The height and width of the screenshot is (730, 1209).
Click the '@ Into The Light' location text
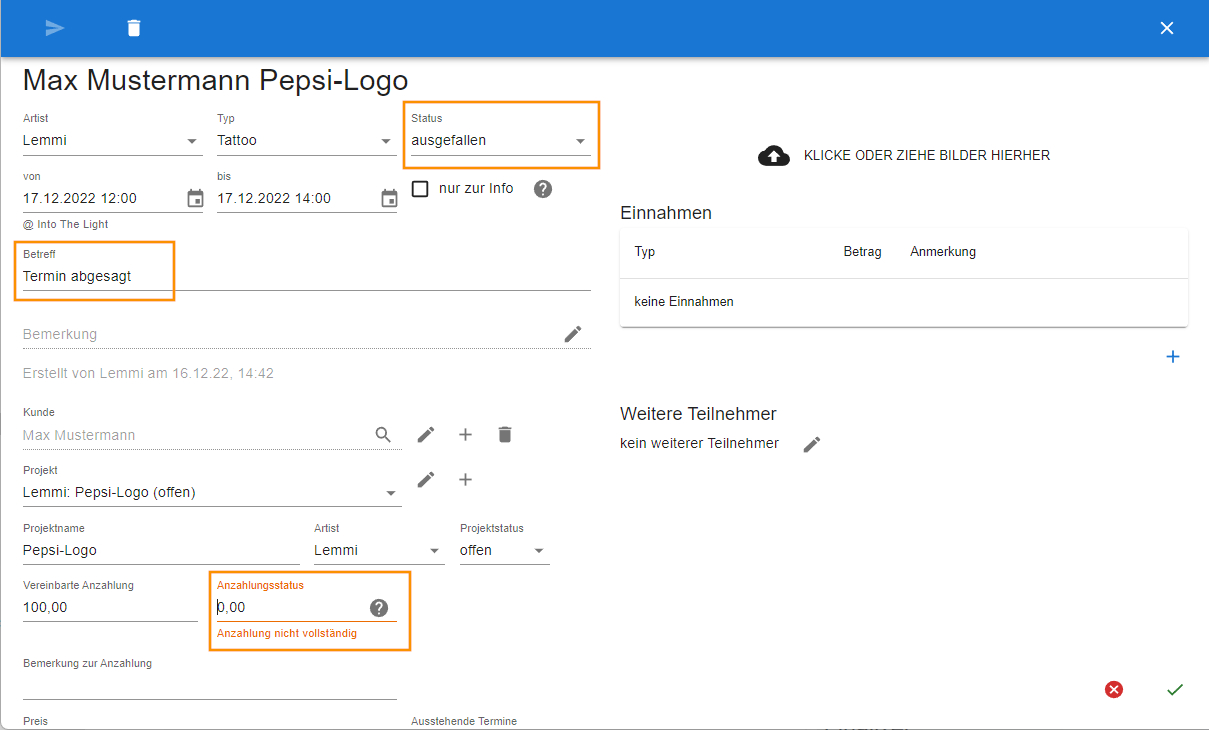66,224
